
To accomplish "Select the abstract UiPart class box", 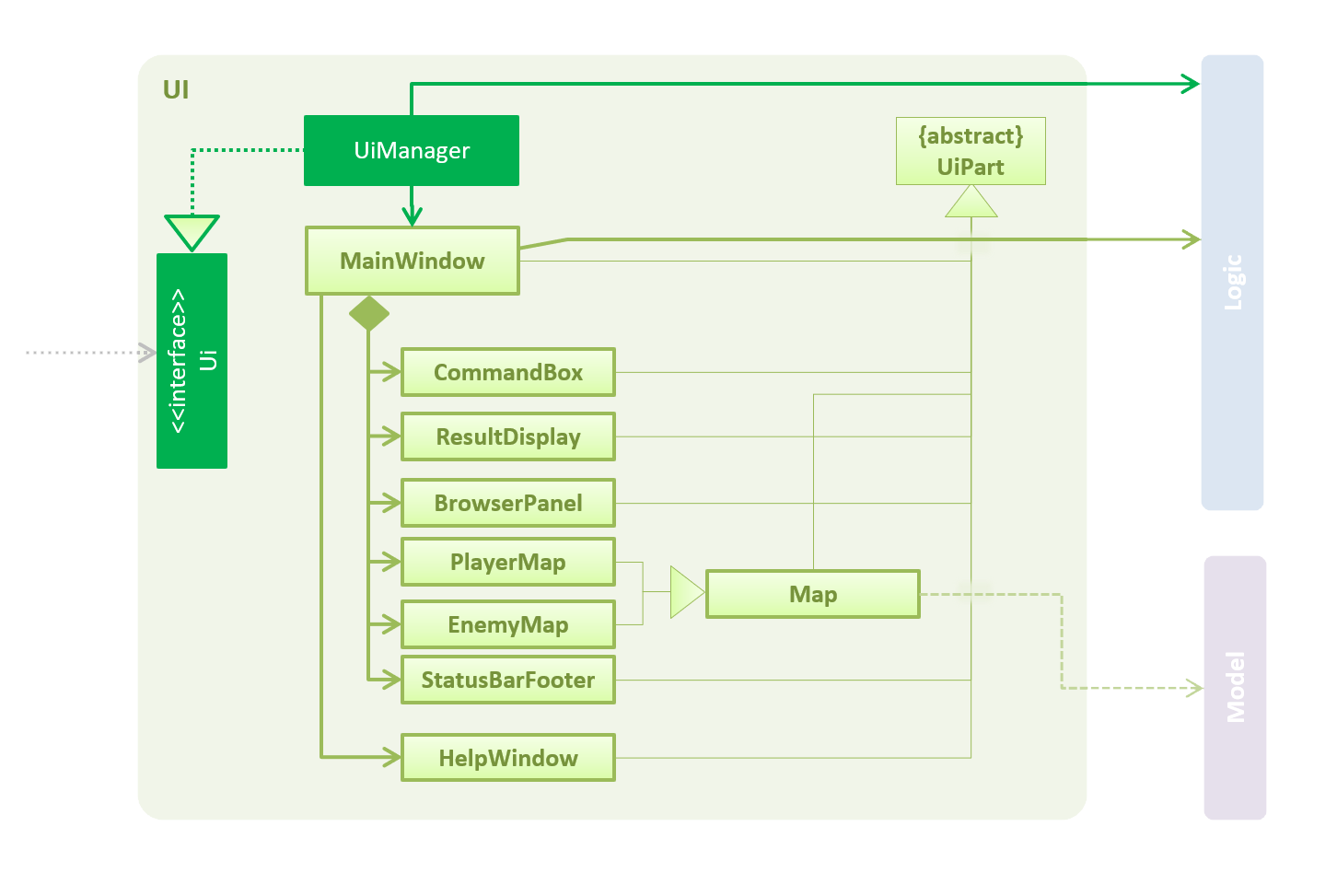I will tap(971, 151).
